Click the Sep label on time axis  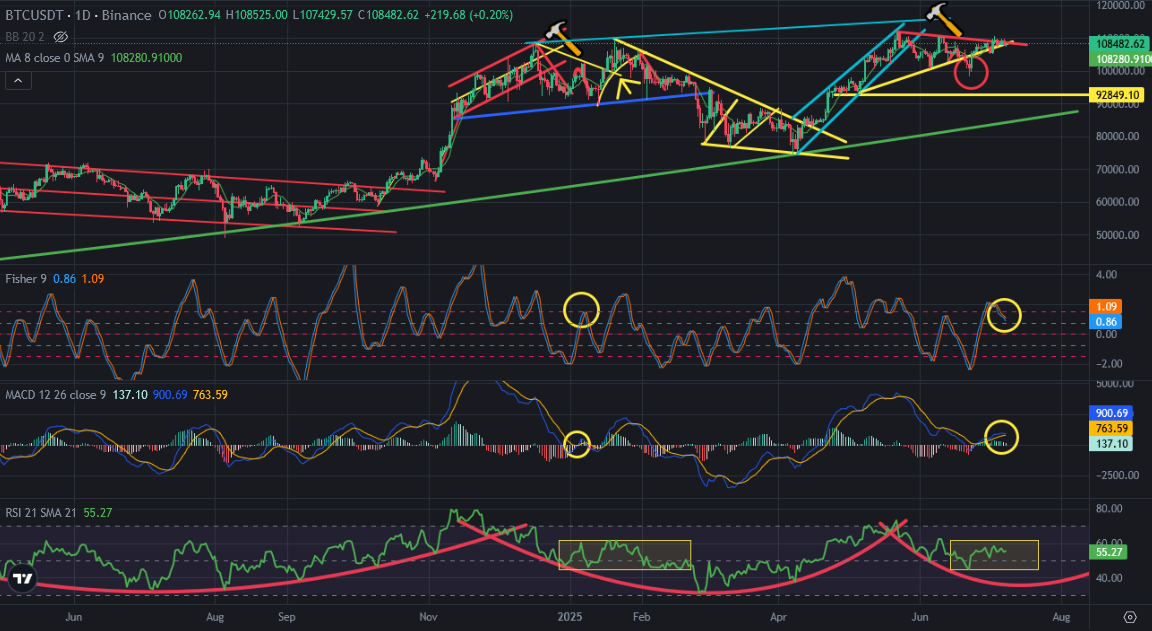click(287, 617)
